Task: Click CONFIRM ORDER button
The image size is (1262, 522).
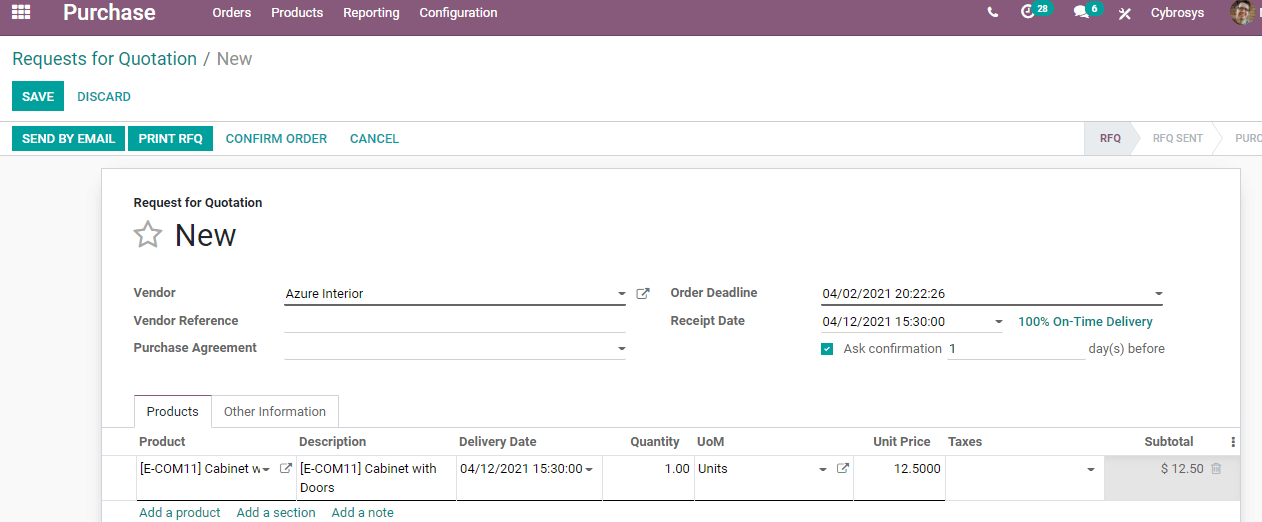Action: [x=276, y=139]
